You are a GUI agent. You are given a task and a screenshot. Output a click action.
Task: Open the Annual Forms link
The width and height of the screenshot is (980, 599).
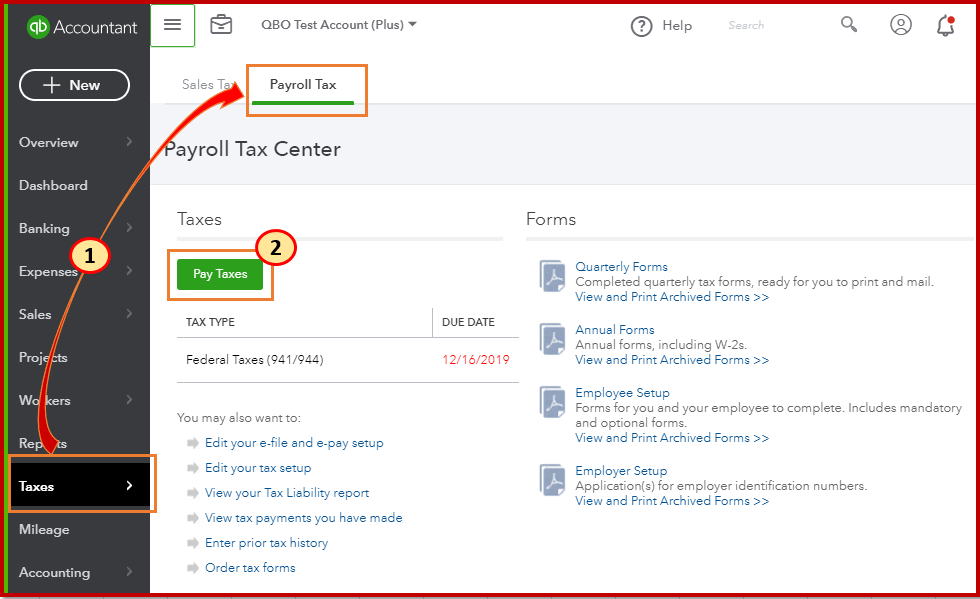(614, 330)
